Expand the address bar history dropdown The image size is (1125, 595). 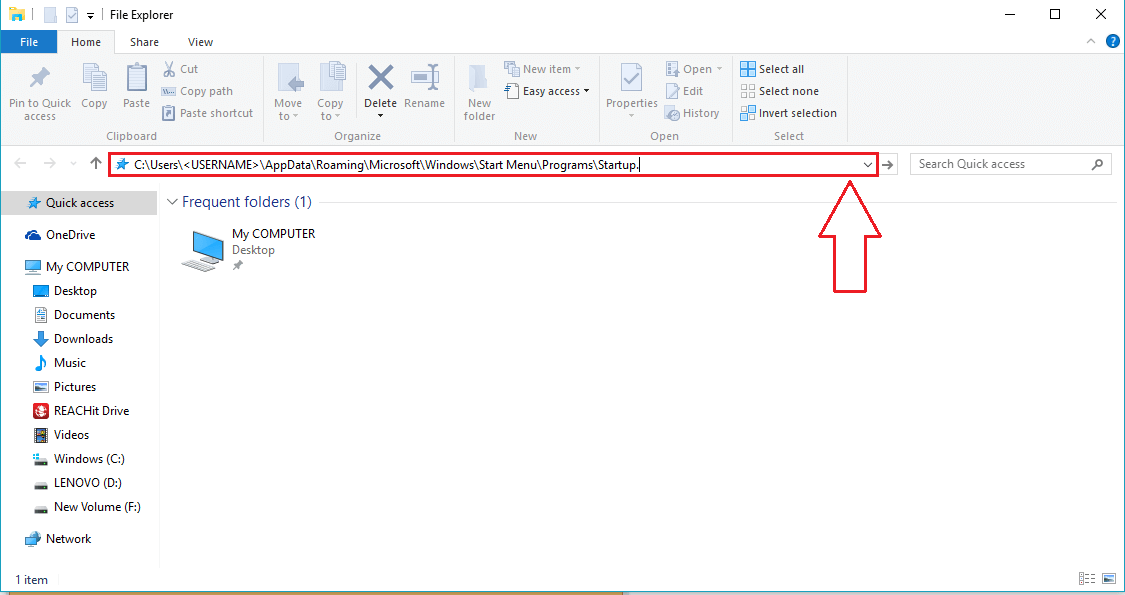(x=867, y=164)
